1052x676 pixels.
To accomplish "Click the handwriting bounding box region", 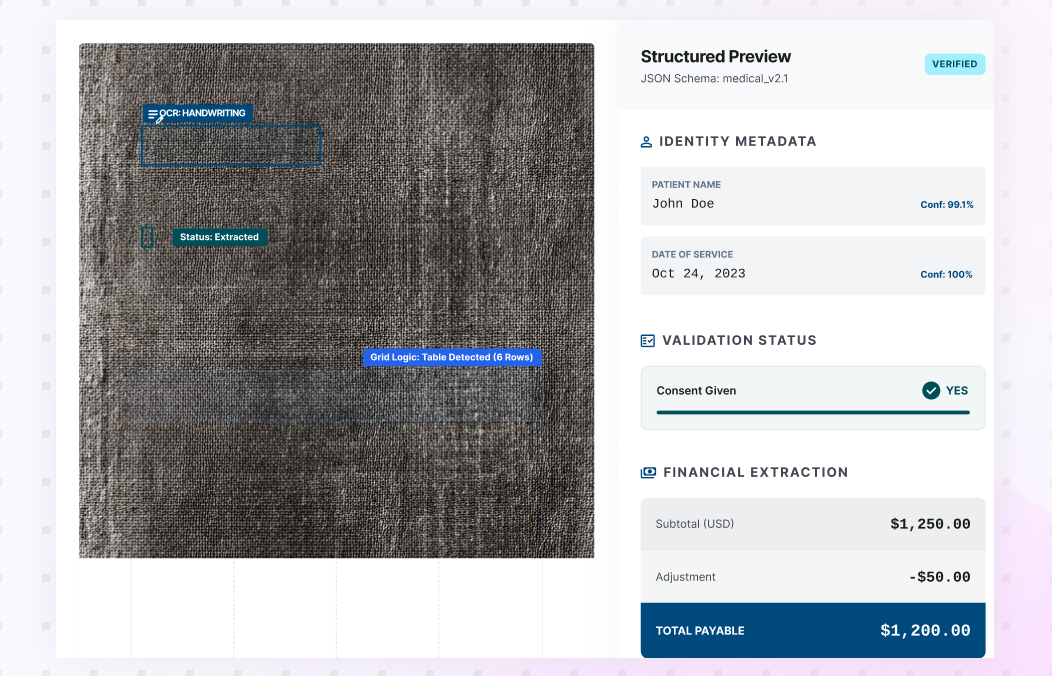I will (x=231, y=145).
